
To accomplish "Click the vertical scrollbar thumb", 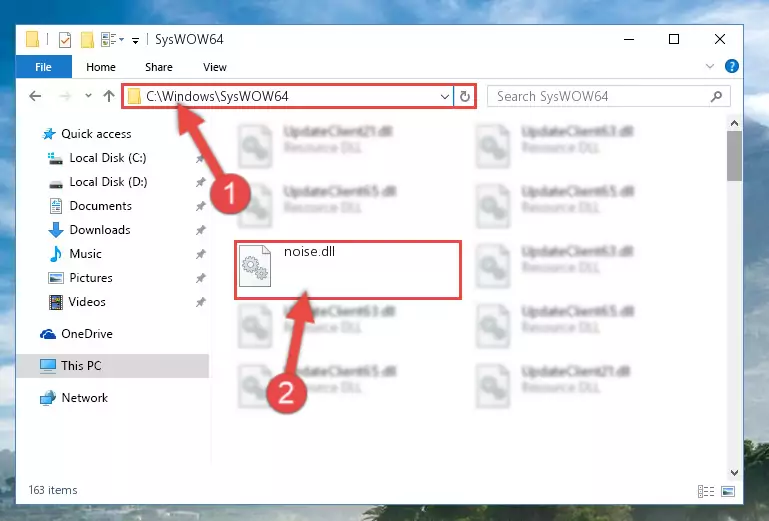I will tap(734, 156).
